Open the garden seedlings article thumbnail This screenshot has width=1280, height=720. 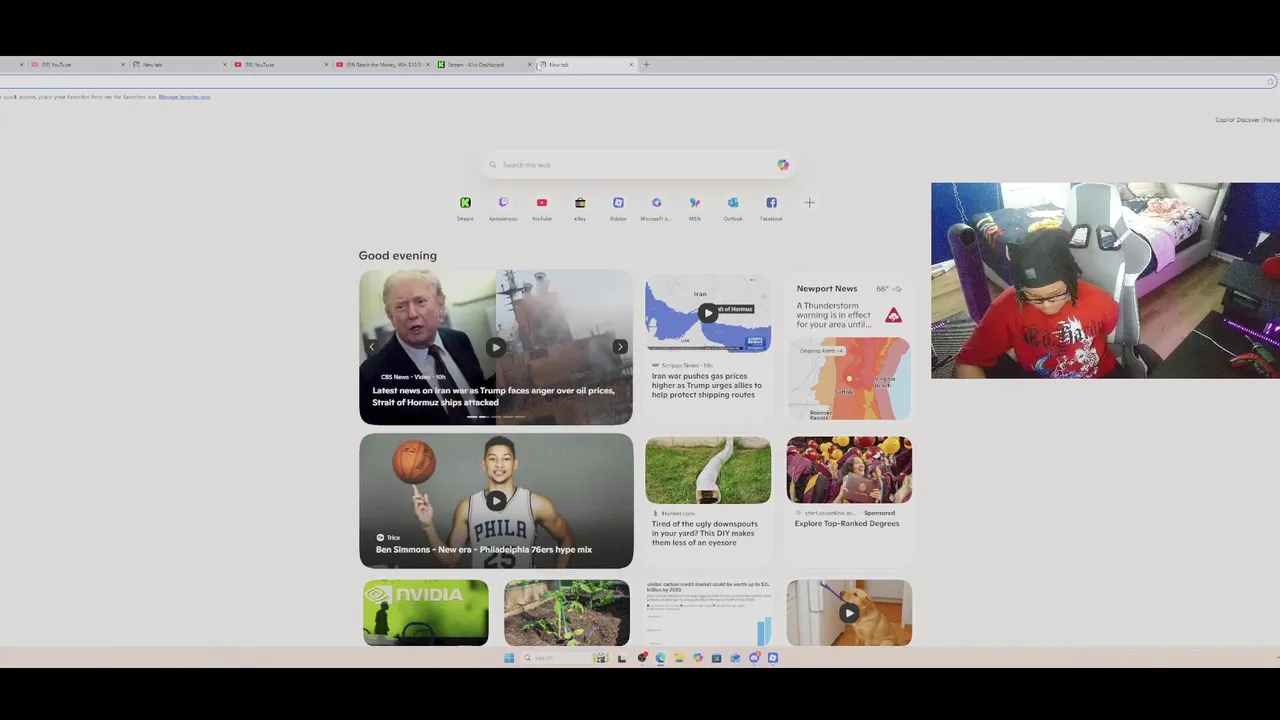tap(567, 613)
